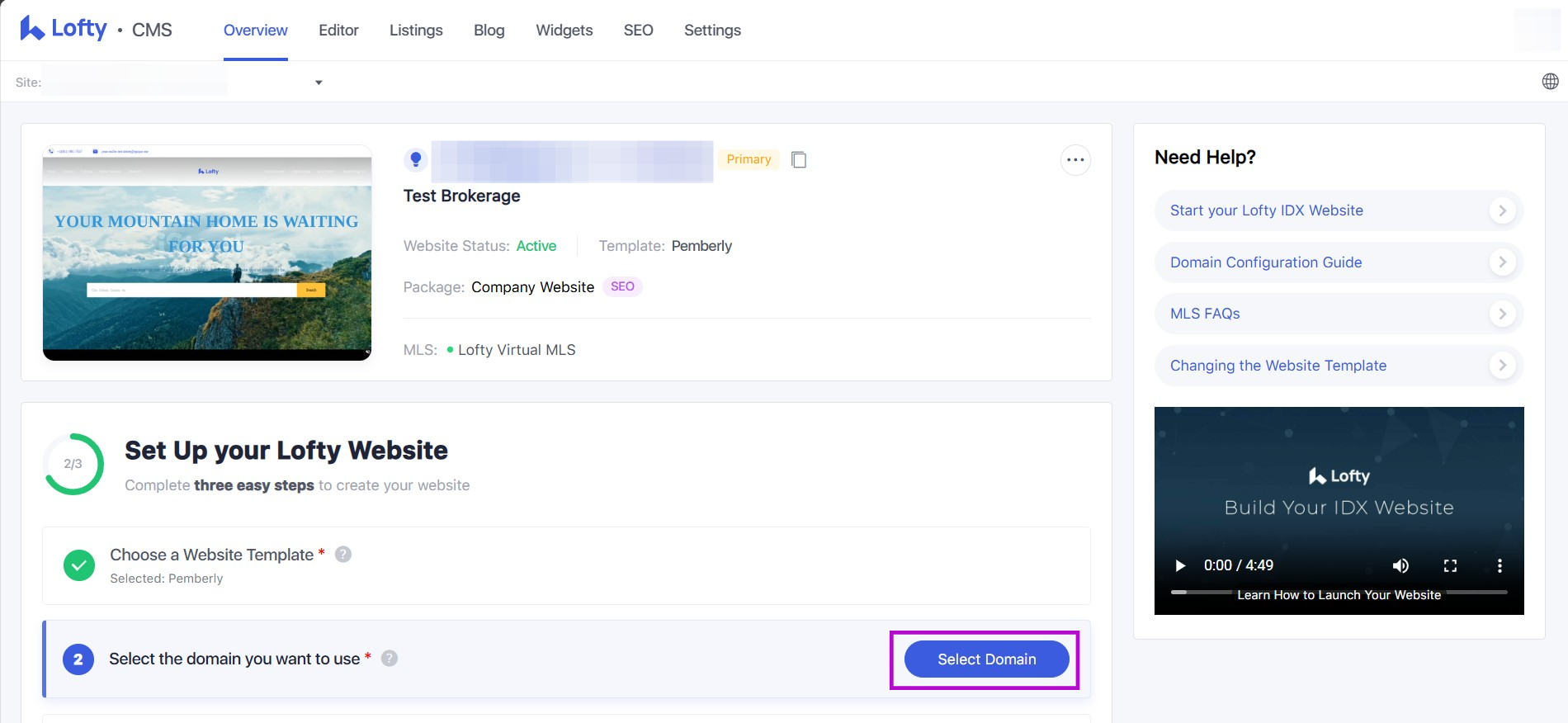This screenshot has height=723, width=1568.
Task: Open the Domain Configuration Guide link
Action: coord(1265,262)
